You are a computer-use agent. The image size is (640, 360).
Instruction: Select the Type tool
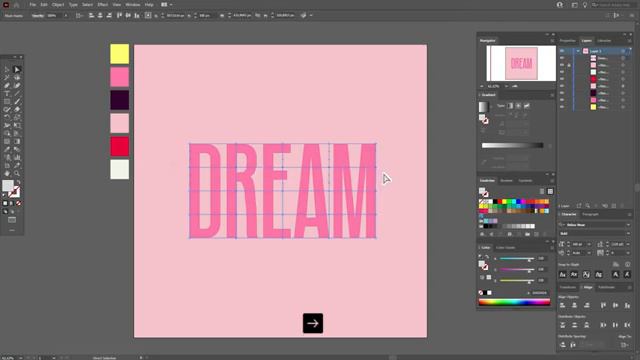(x=7, y=94)
